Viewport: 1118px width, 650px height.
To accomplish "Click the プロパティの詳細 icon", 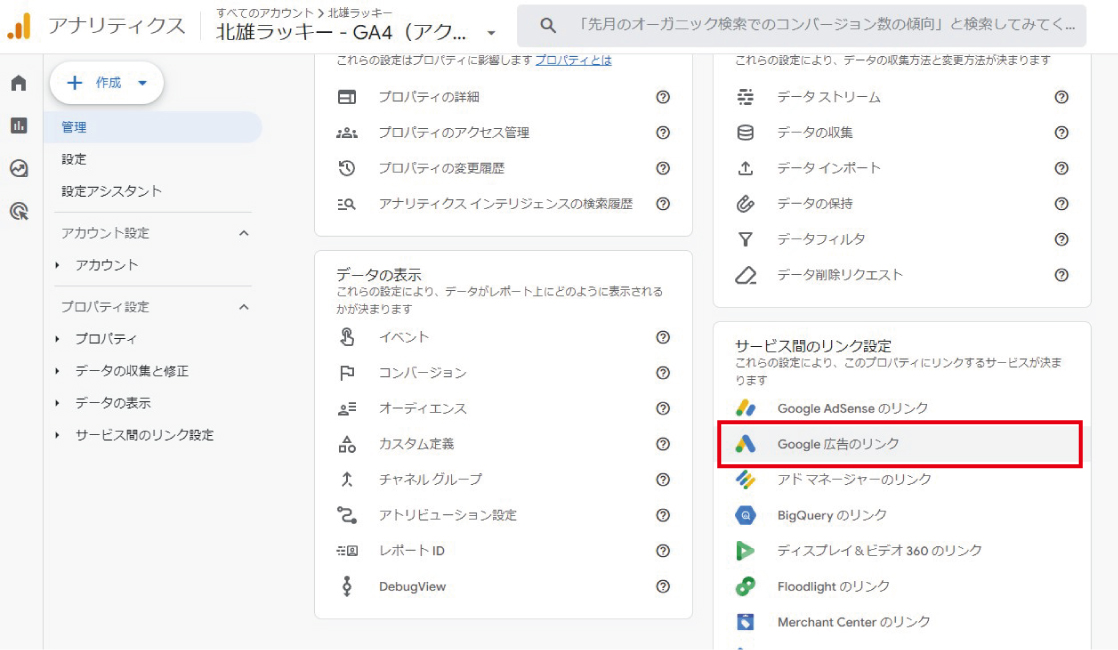I will pos(347,97).
